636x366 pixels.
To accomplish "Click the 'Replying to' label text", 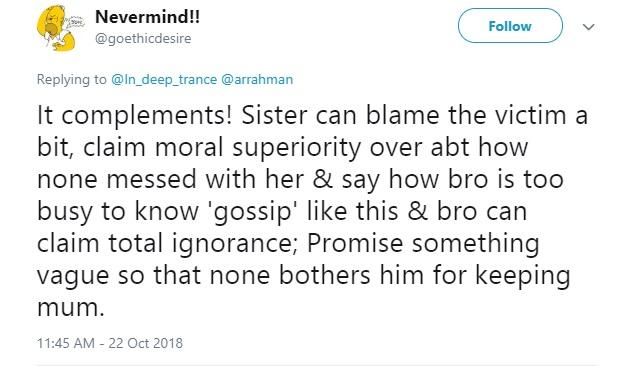I will click(71, 79).
